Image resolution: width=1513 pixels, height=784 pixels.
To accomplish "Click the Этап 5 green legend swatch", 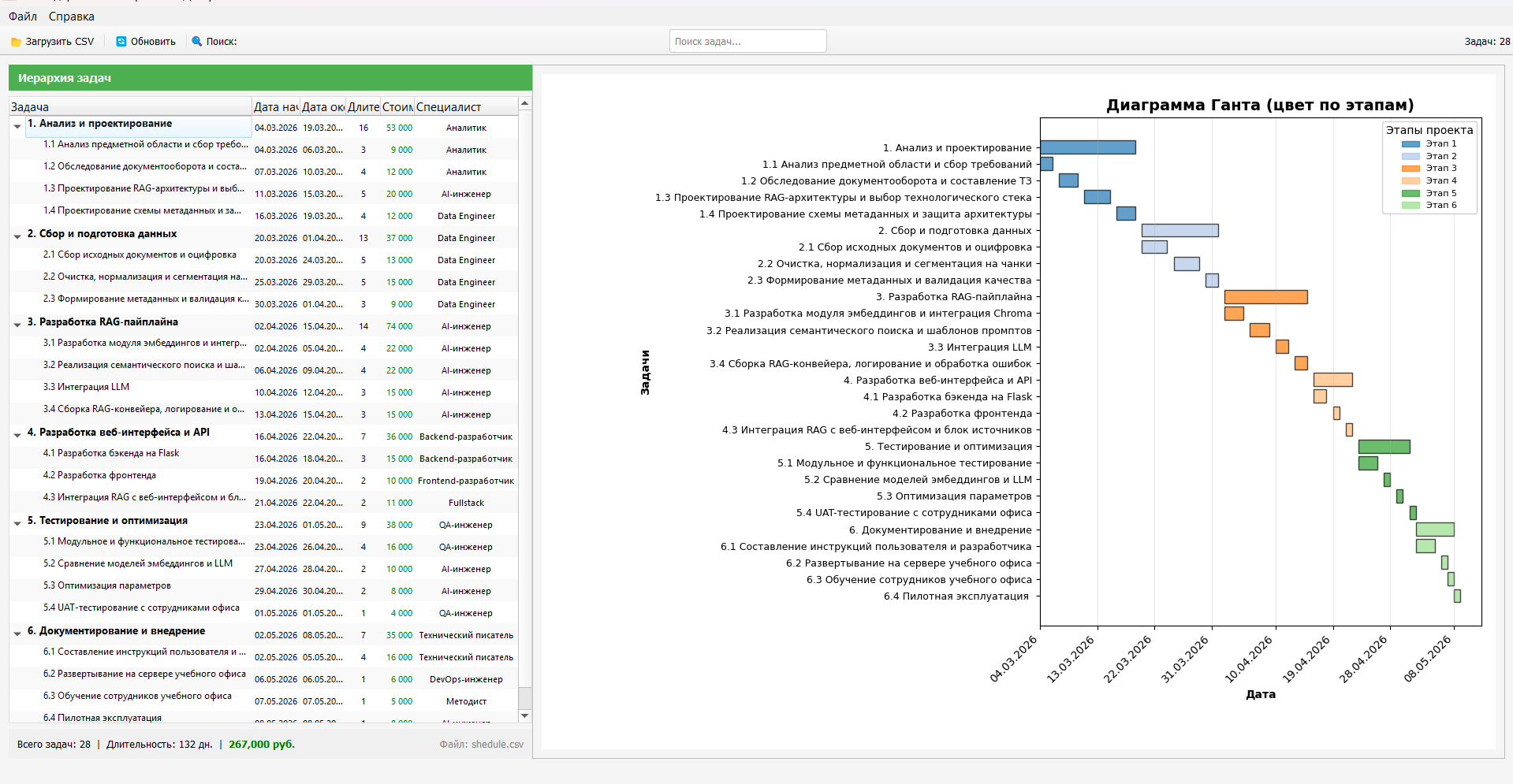I will (x=1411, y=193).
